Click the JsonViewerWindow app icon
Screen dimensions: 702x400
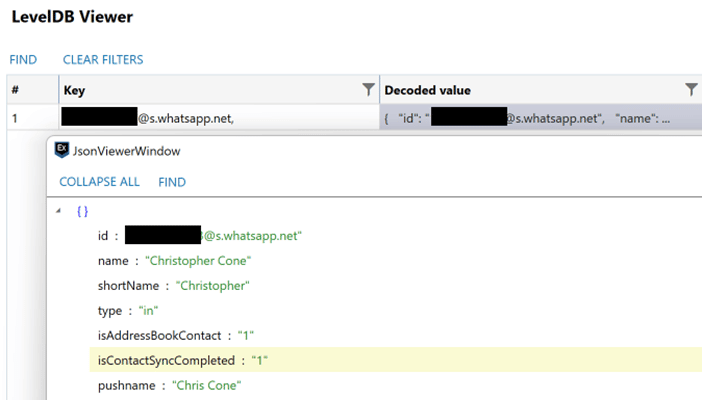tap(62, 150)
